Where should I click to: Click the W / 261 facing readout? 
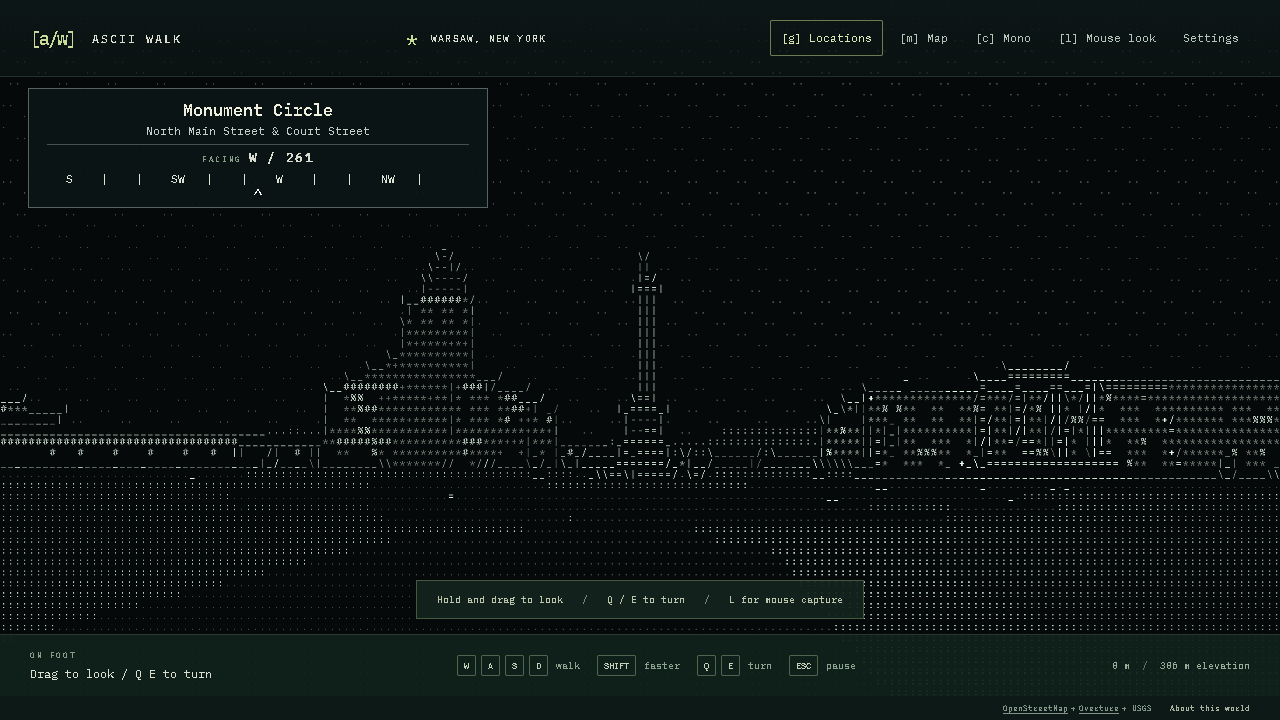pos(281,158)
